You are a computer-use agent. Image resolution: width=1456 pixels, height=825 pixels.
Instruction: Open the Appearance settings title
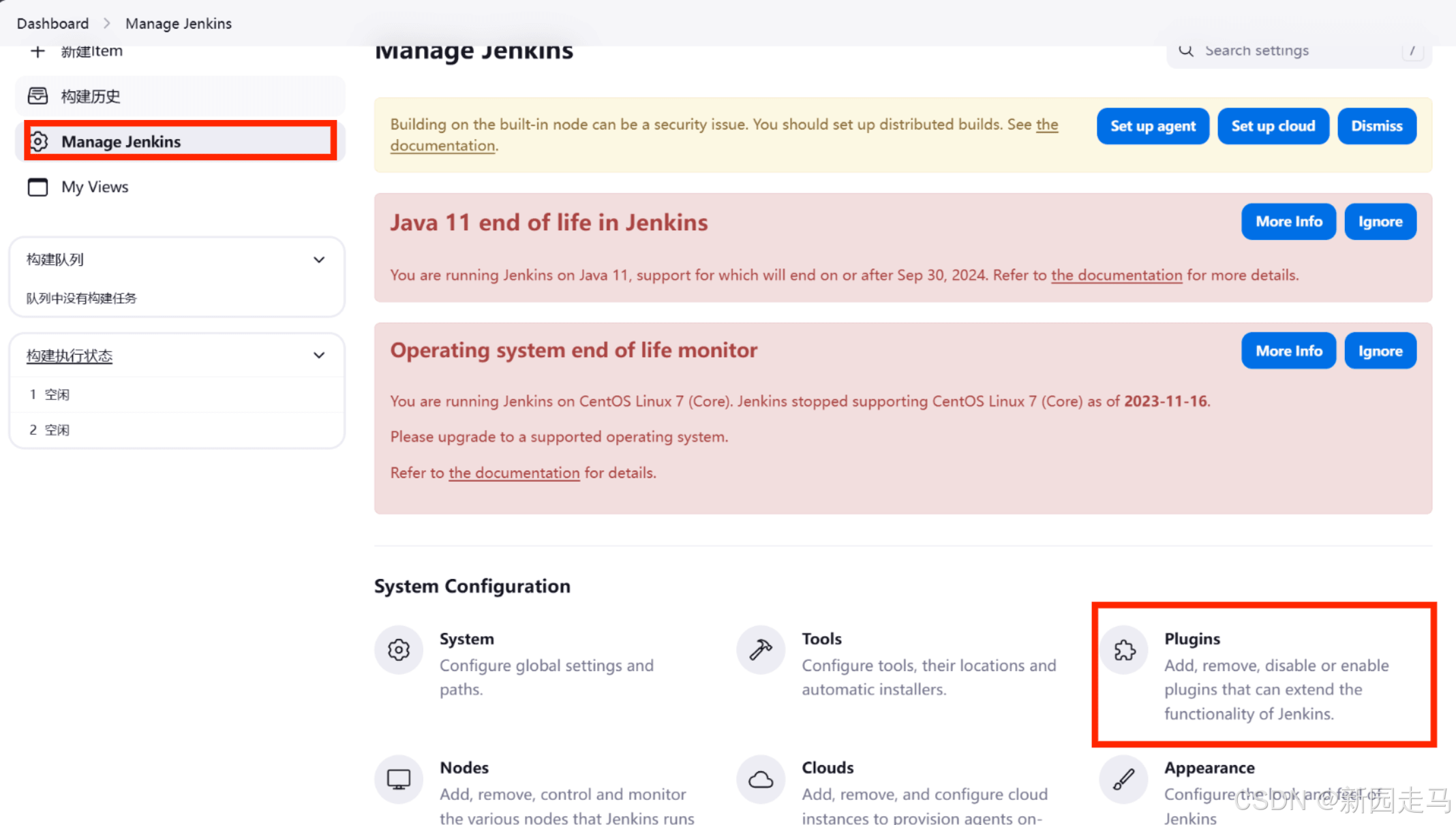click(x=1209, y=768)
